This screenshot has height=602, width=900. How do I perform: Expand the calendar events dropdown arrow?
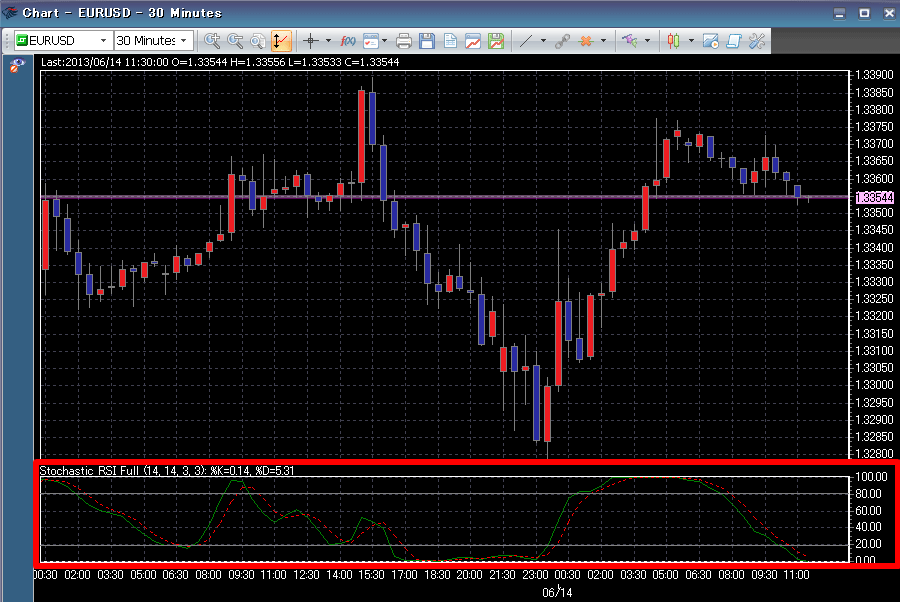coord(385,41)
